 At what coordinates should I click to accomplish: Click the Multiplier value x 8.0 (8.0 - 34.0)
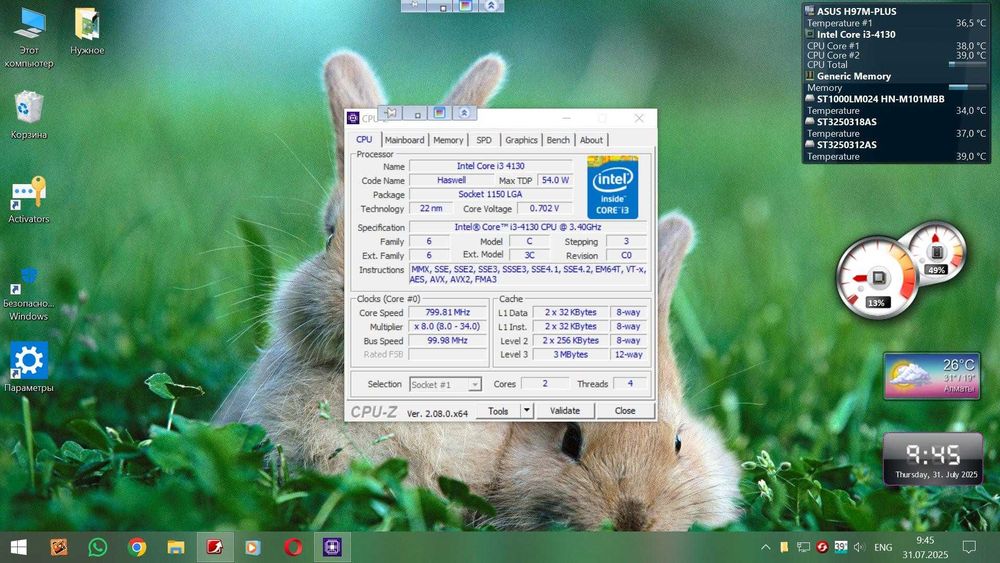(x=448, y=326)
